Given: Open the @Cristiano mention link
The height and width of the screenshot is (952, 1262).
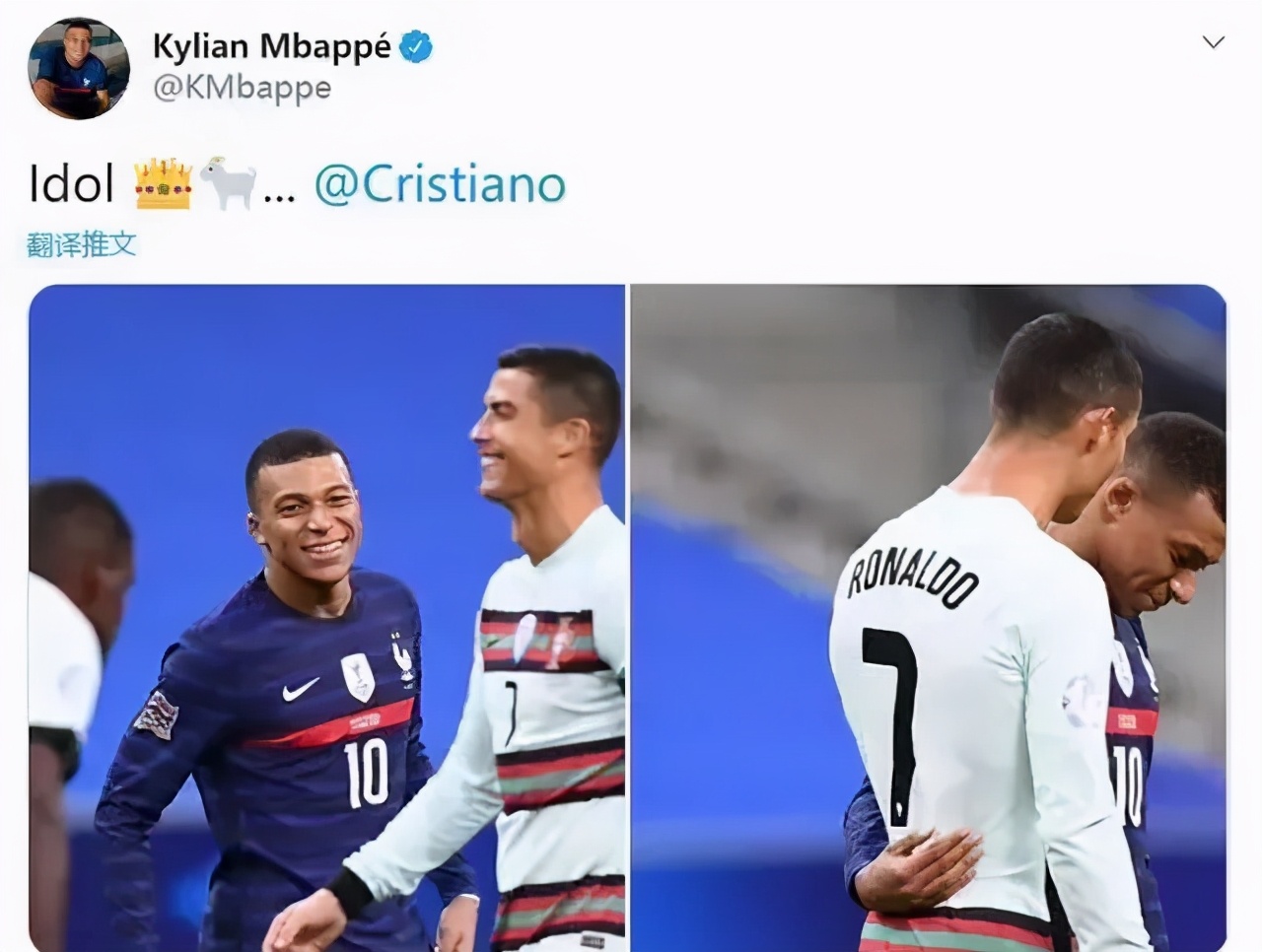Looking at the screenshot, I should tap(440, 184).
